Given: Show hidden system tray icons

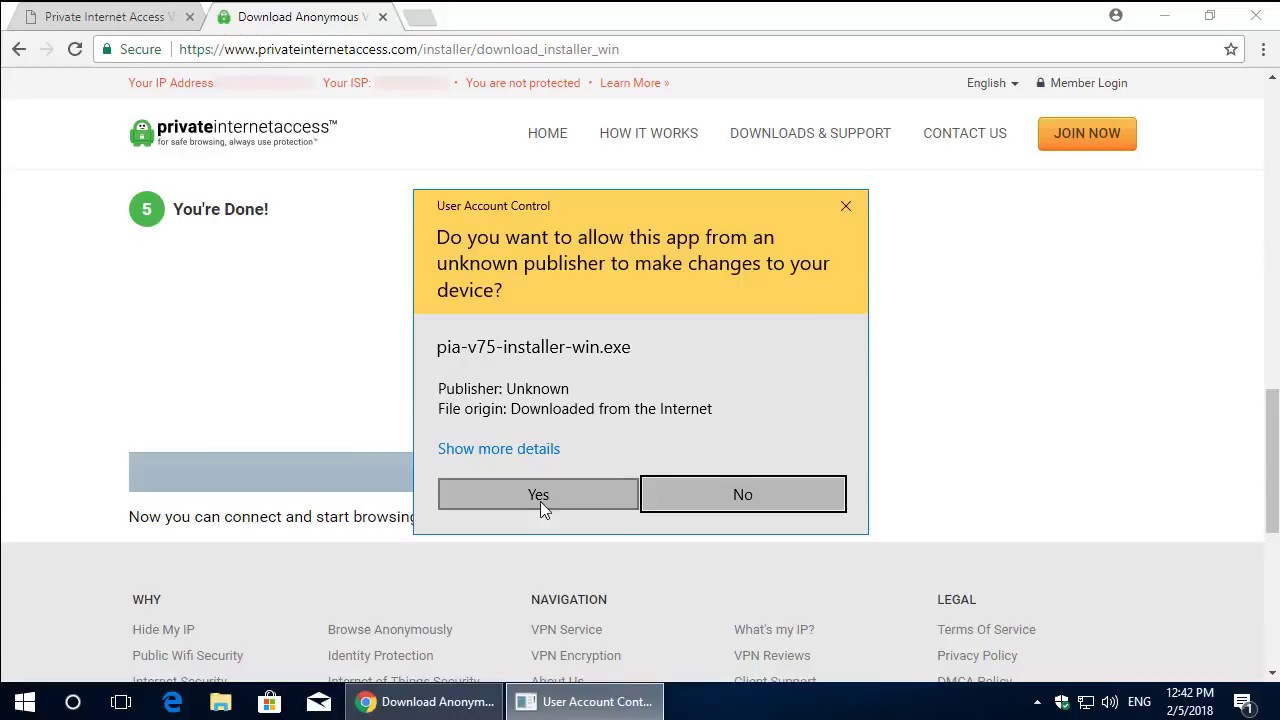Looking at the screenshot, I should pos(1037,702).
